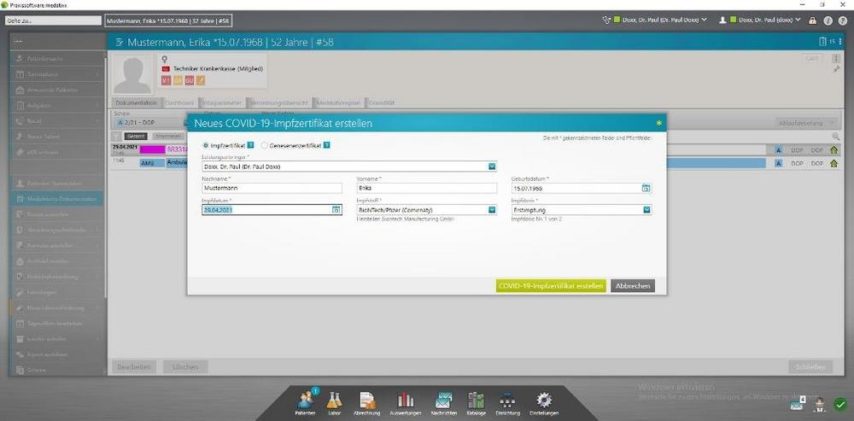Viewport: 854px width, 421px height.
Task: Click into the Nachname input field
Action: (x=272, y=188)
